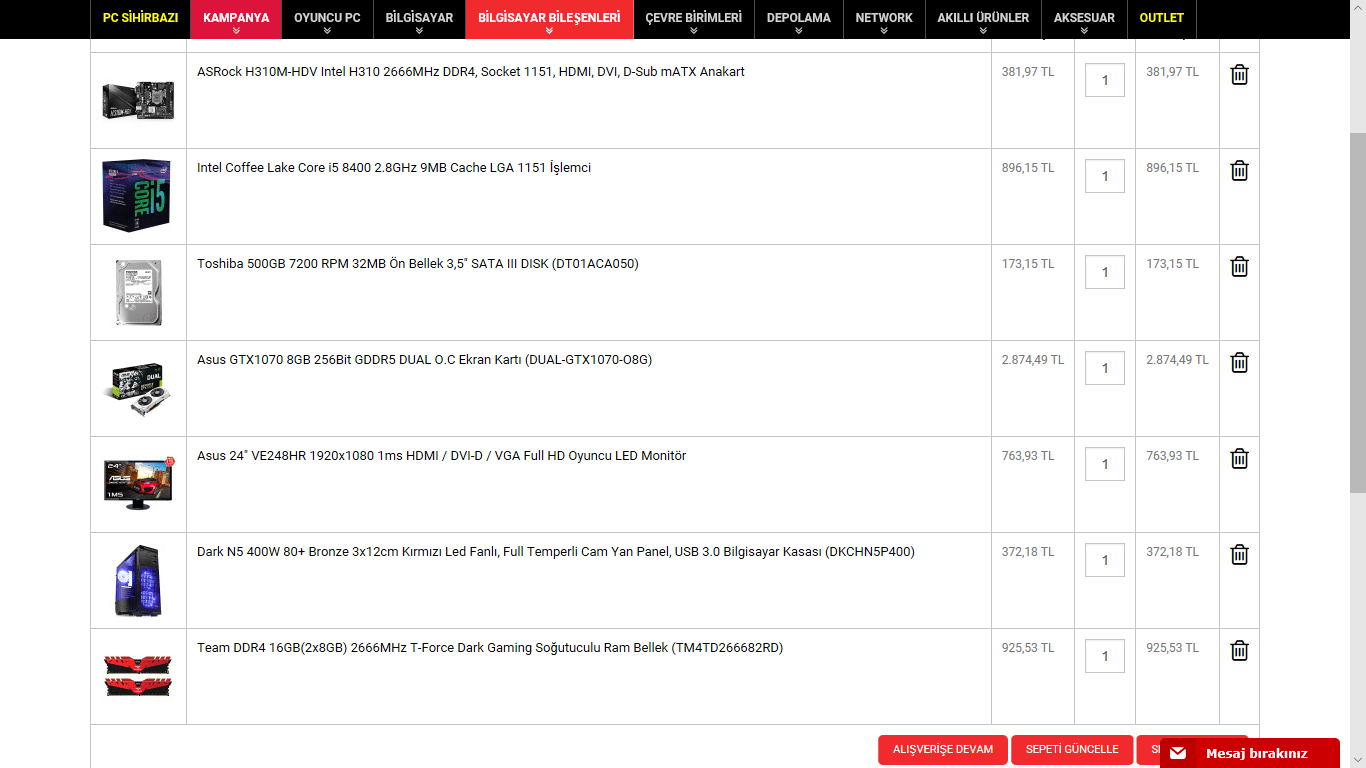Open the Dark N5 400W Bilgisayar Kasası link
The image size is (1366, 768).
[556, 552]
